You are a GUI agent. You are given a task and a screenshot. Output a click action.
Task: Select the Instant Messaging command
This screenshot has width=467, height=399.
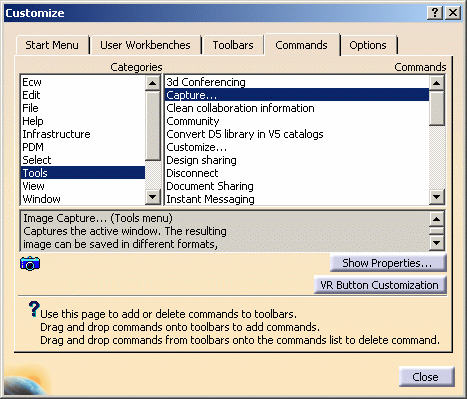(297, 199)
